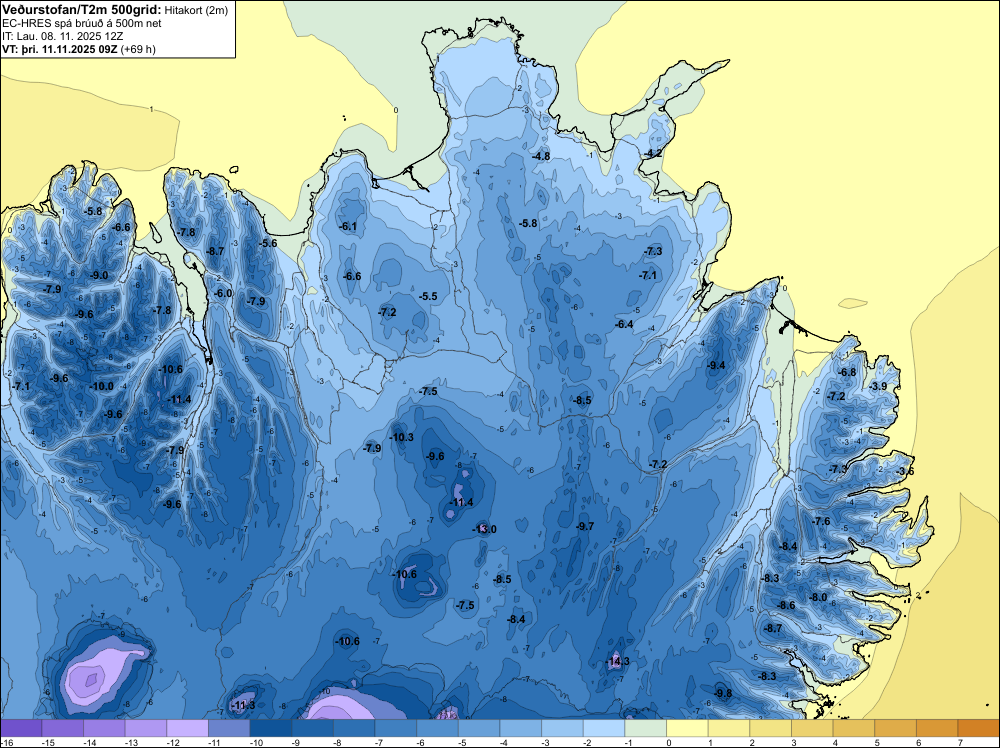Click the -4.2 temperature label

click(x=653, y=154)
